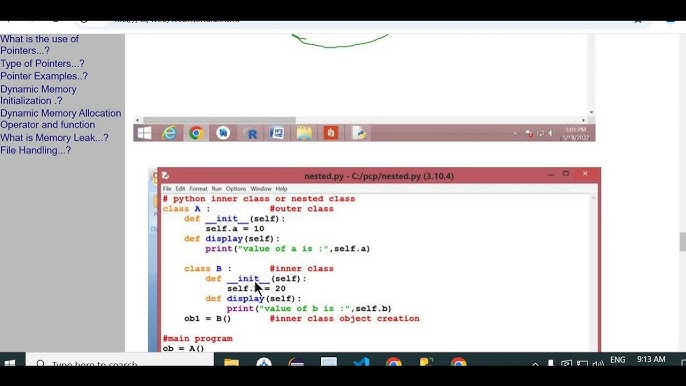Click the 'ob = A()' line
The height and width of the screenshot is (386, 686).
pos(183,348)
